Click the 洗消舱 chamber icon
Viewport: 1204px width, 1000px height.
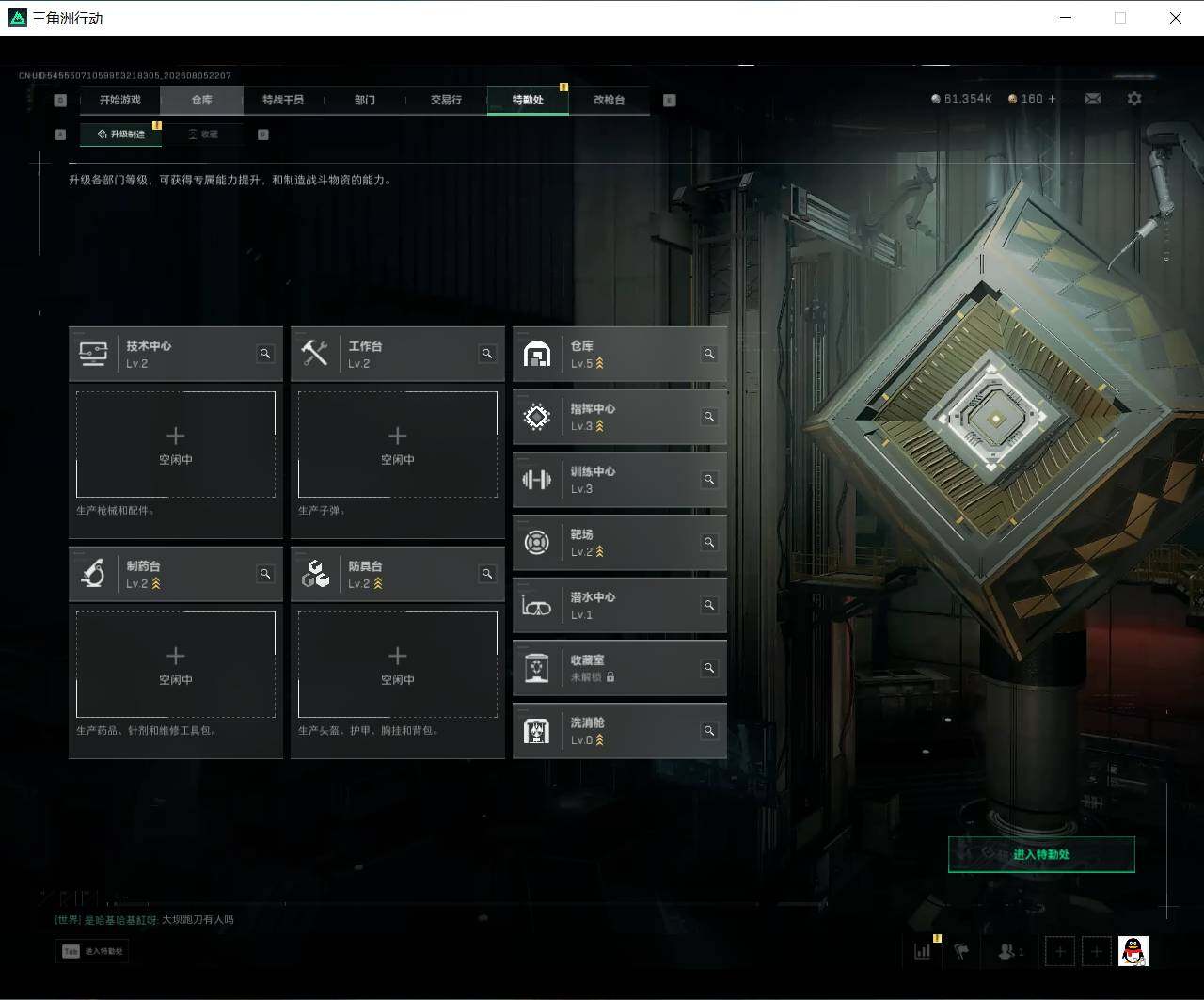click(x=536, y=731)
